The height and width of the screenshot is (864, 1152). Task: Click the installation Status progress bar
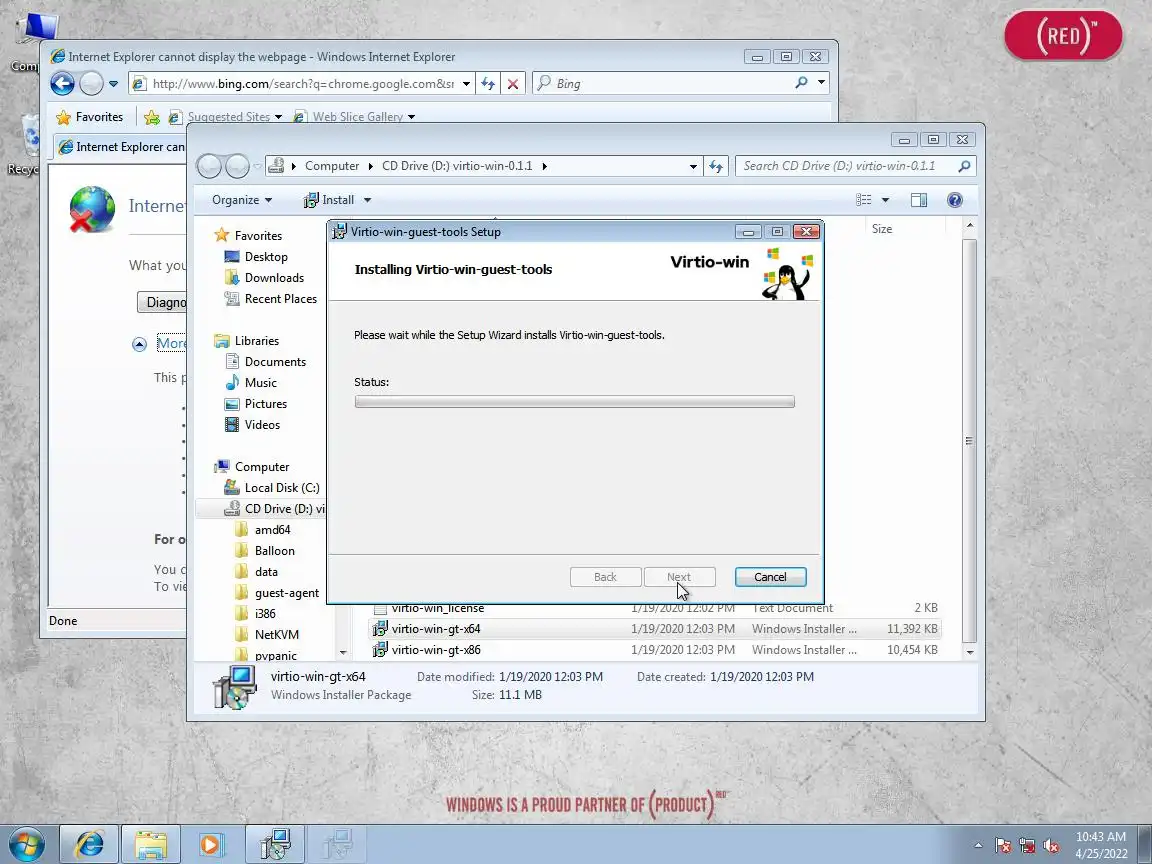(x=575, y=402)
